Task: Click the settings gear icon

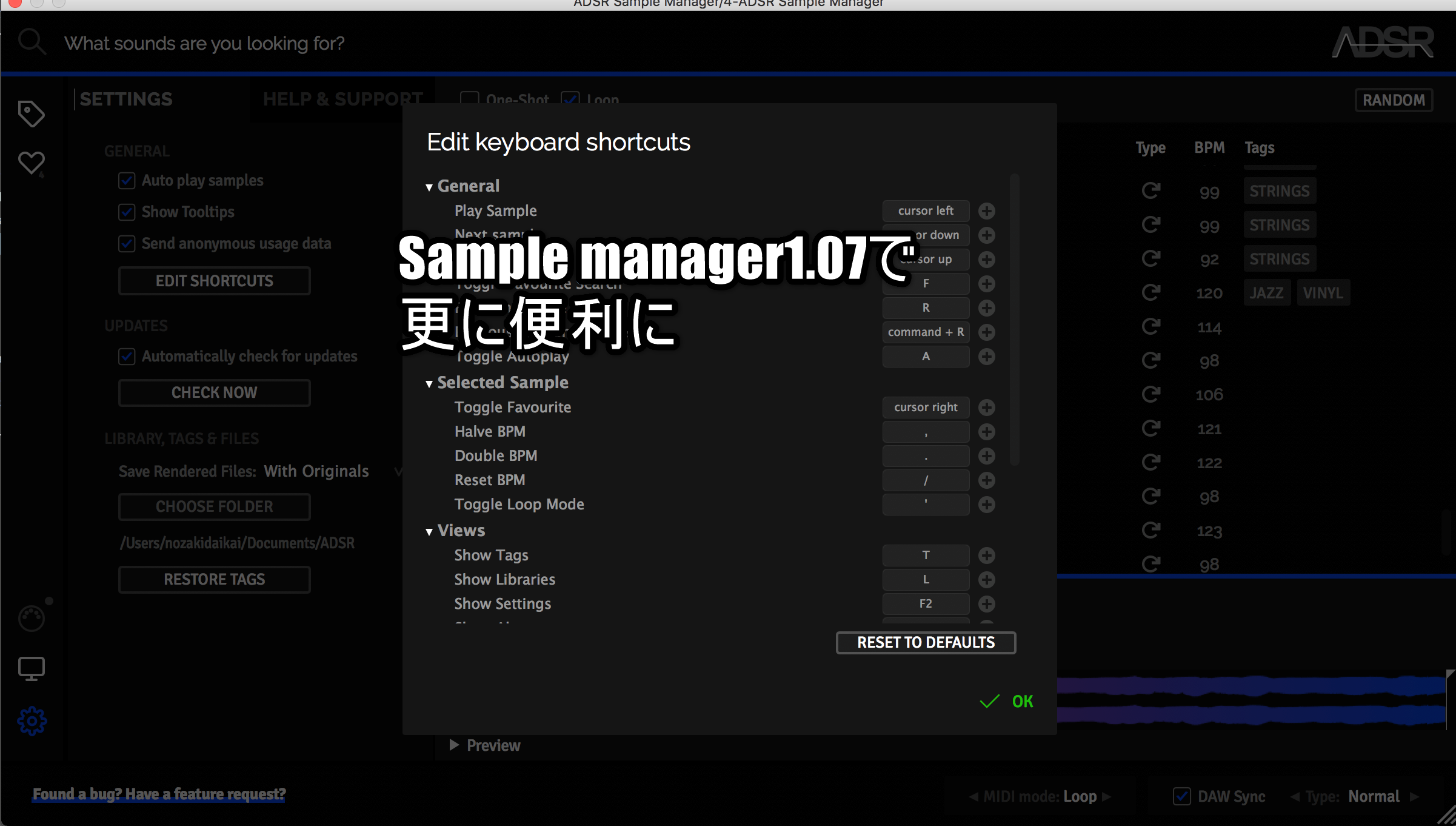Action: pyautogui.click(x=32, y=721)
